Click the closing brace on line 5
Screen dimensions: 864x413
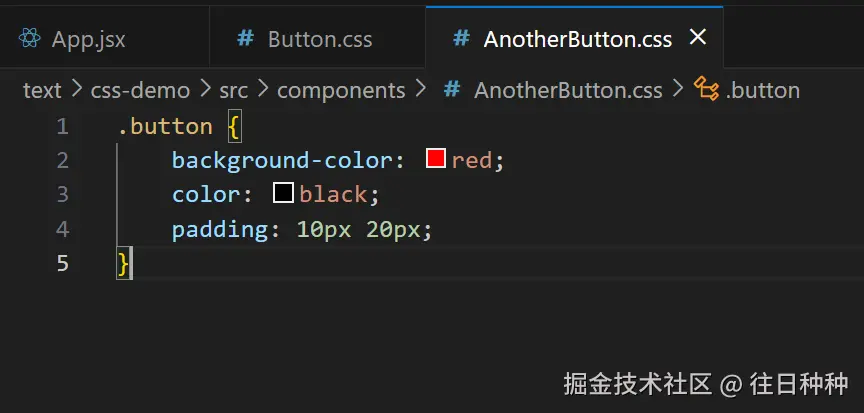pyautogui.click(x=123, y=263)
